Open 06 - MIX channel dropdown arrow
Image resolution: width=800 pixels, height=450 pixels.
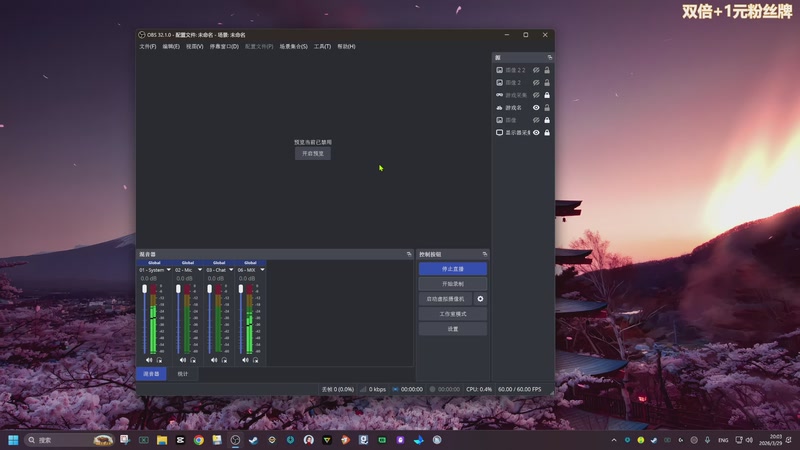[262, 270]
